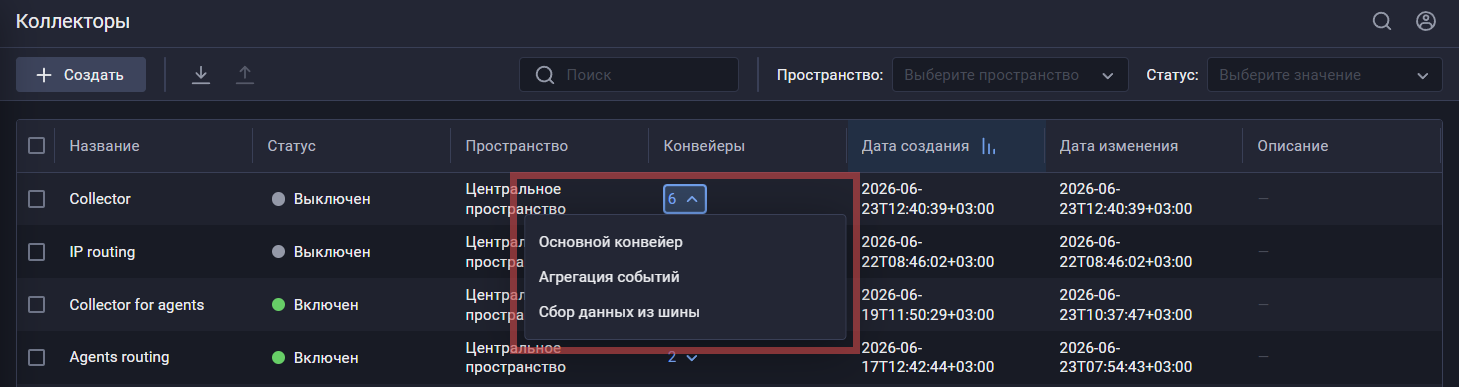Expand the 2 conveyors list for Agents routing
Viewport: 1459px width, 387px height.
tap(682, 357)
